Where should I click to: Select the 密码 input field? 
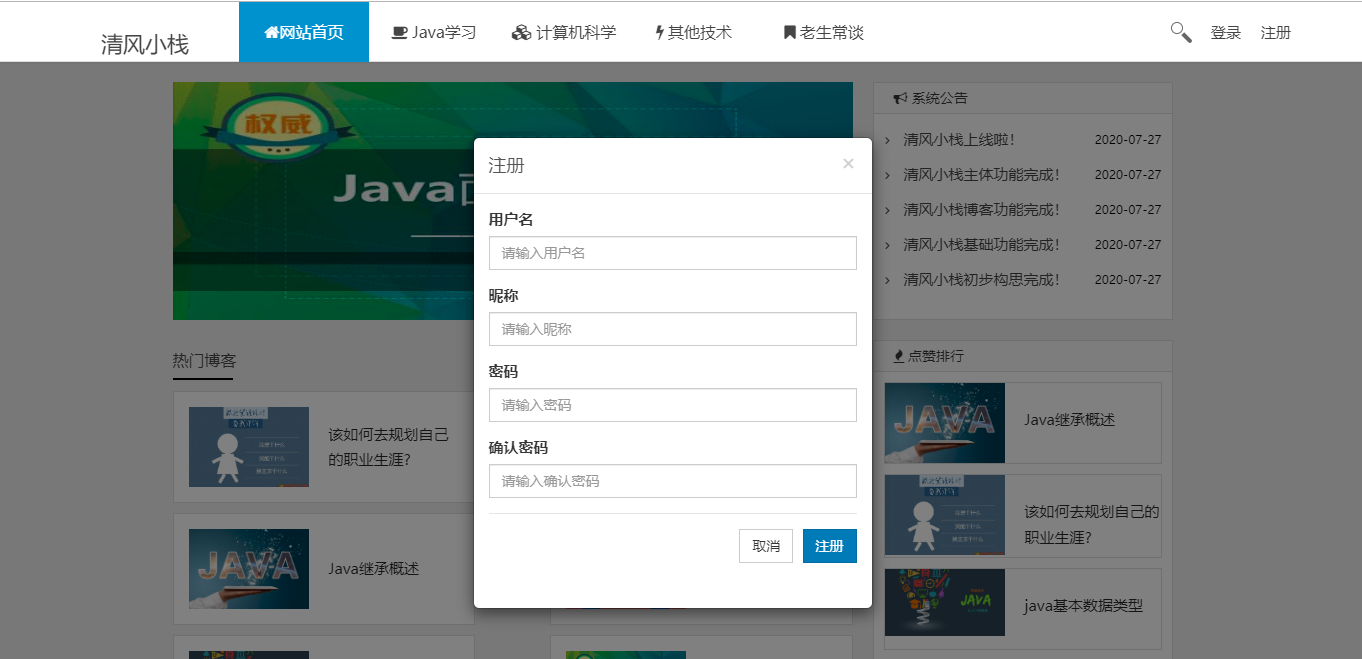click(x=673, y=405)
